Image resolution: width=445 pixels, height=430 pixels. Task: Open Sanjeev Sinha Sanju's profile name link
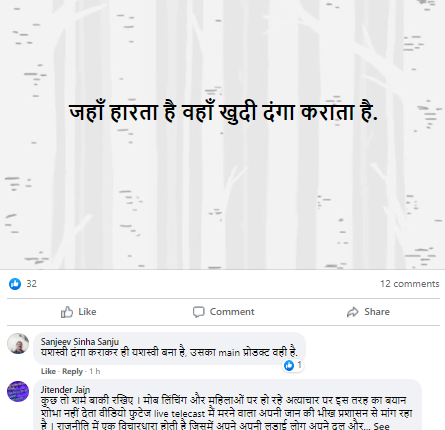(x=80, y=342)
